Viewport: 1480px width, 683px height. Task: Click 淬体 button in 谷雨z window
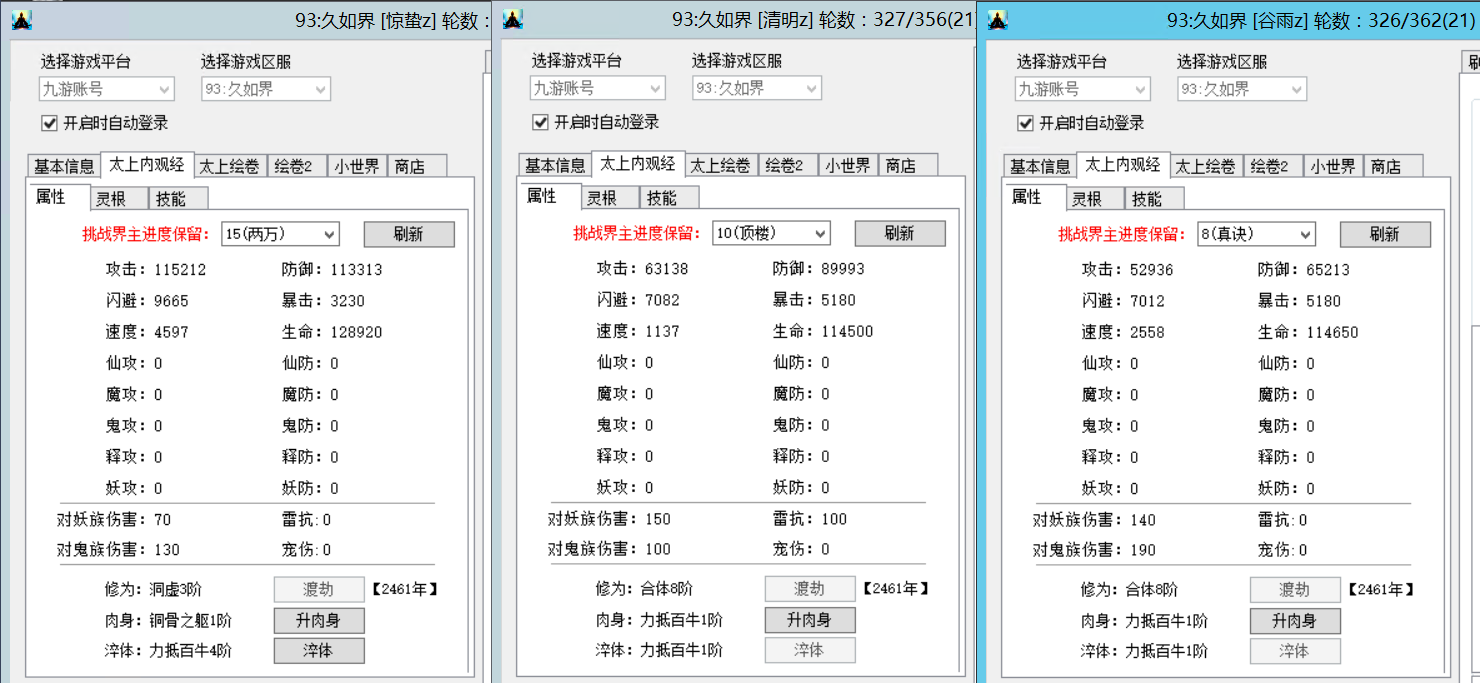point(1294,650)
